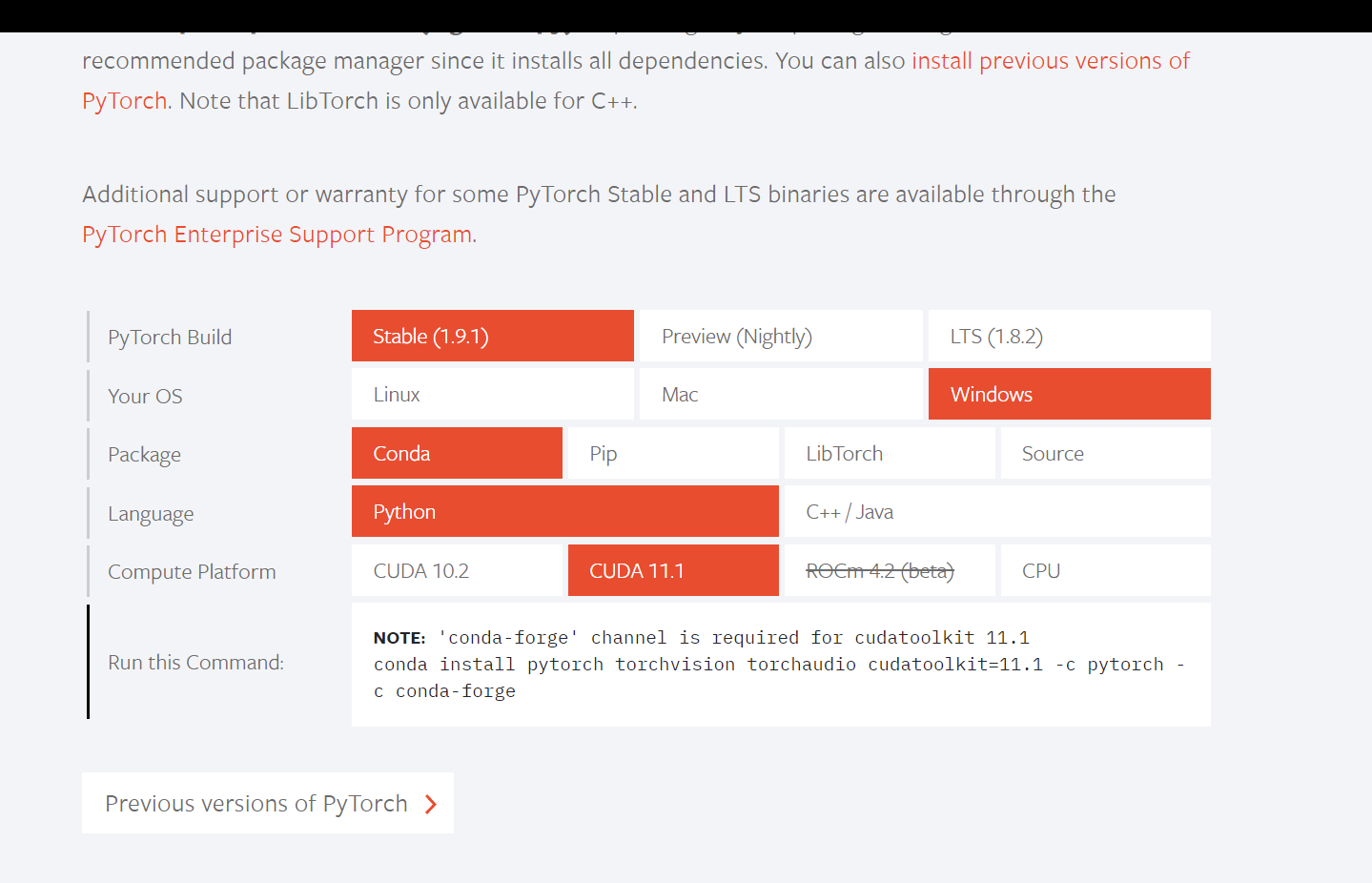Click the 'Your OS' row label
The height and width of the screenshot is (883, 1372).
pyautogui.click(x=145, y=396)
